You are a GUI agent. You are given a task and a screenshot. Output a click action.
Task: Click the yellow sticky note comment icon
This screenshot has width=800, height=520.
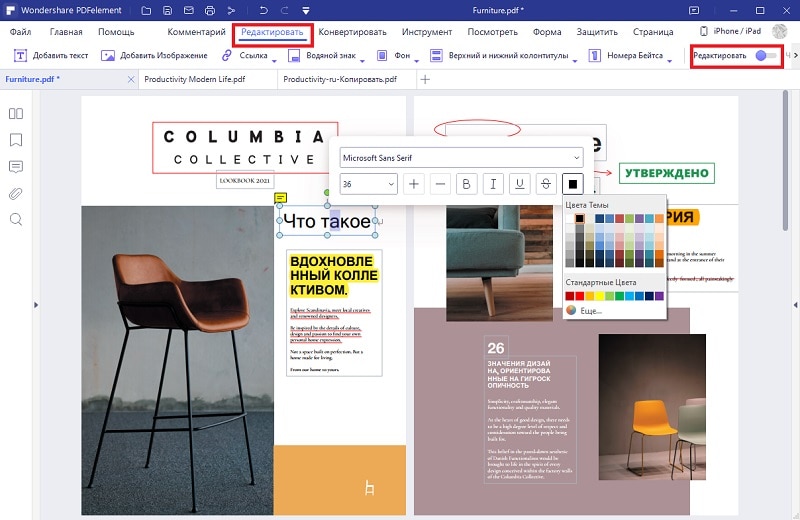click(281, 197)
